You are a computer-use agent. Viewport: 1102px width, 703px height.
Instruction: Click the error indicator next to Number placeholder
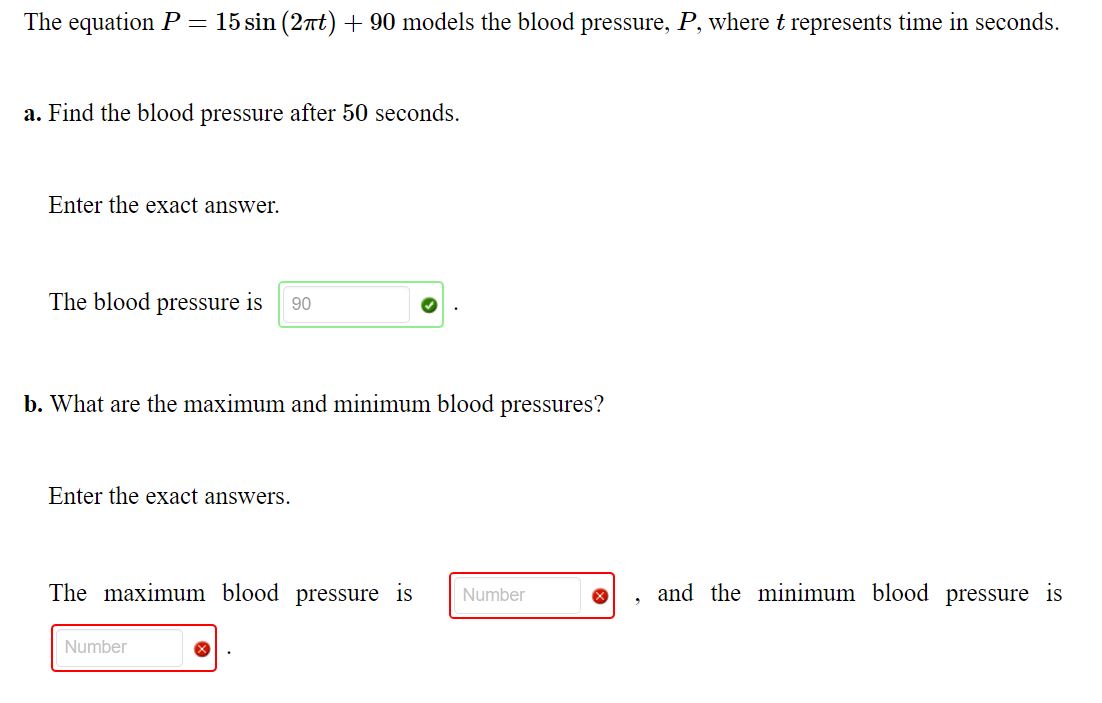[x=598, y=595]
